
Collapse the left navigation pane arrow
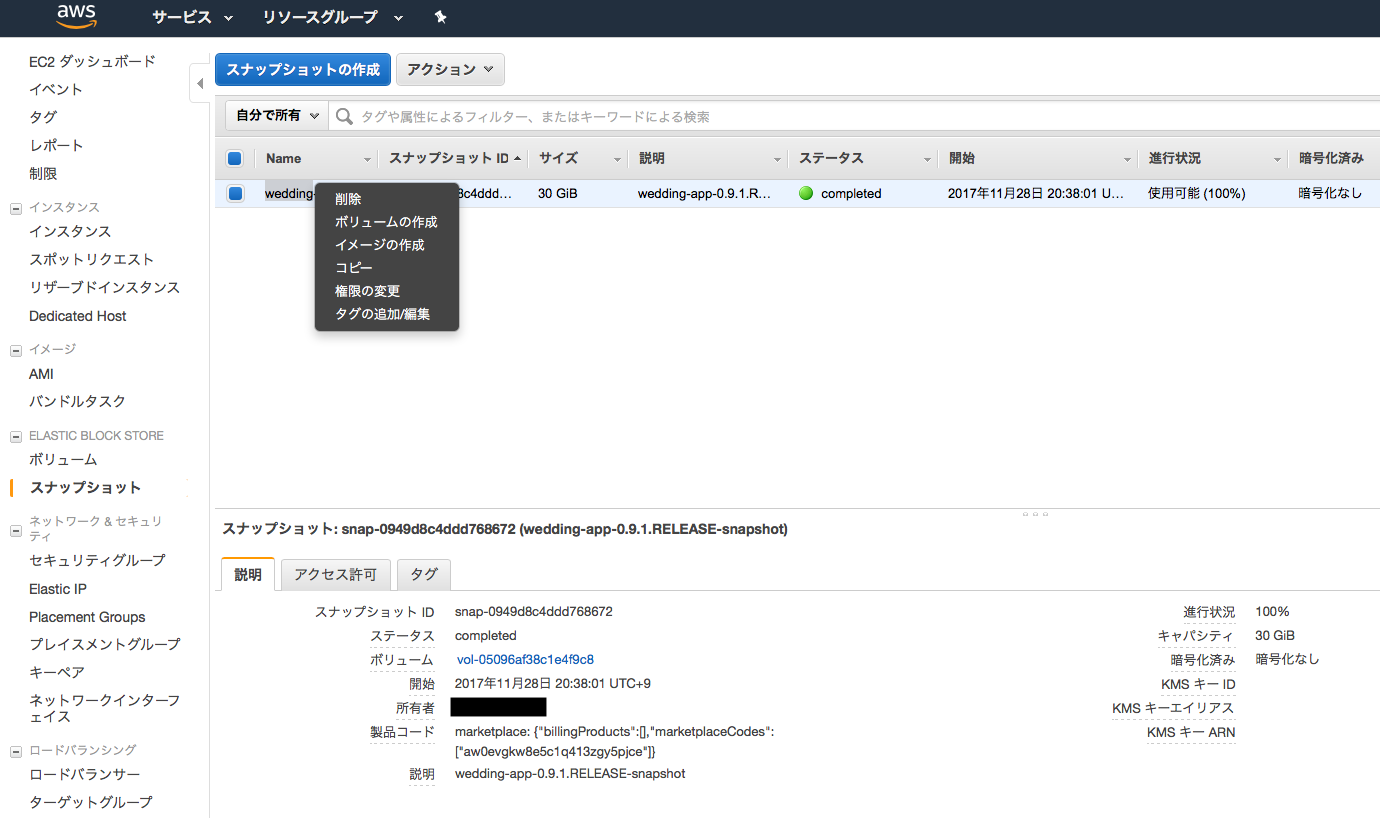pos(199,84)
